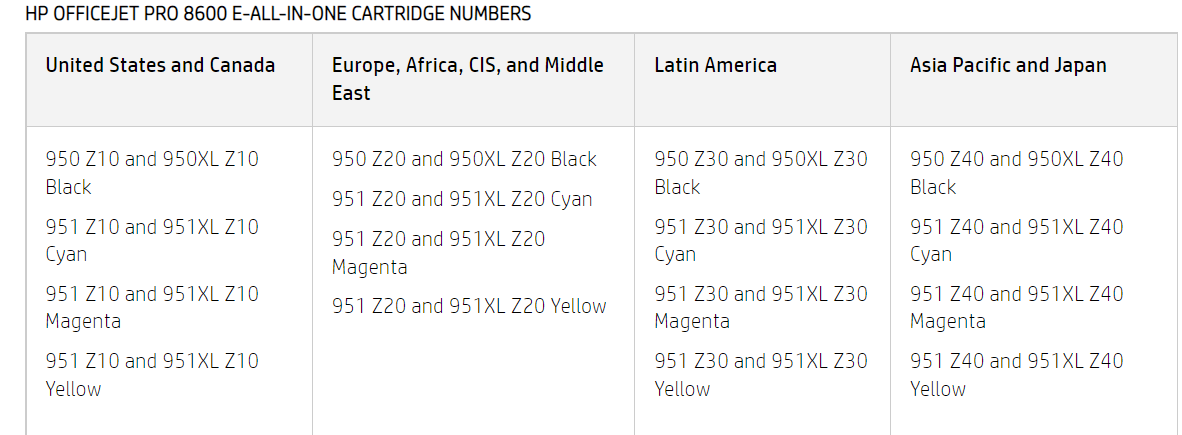The width and height of the screenshot is (1182, 435).
Task: Click the 950 Z40 and 950XL Z40 Black entry
Action: [x=1016, y=173]
